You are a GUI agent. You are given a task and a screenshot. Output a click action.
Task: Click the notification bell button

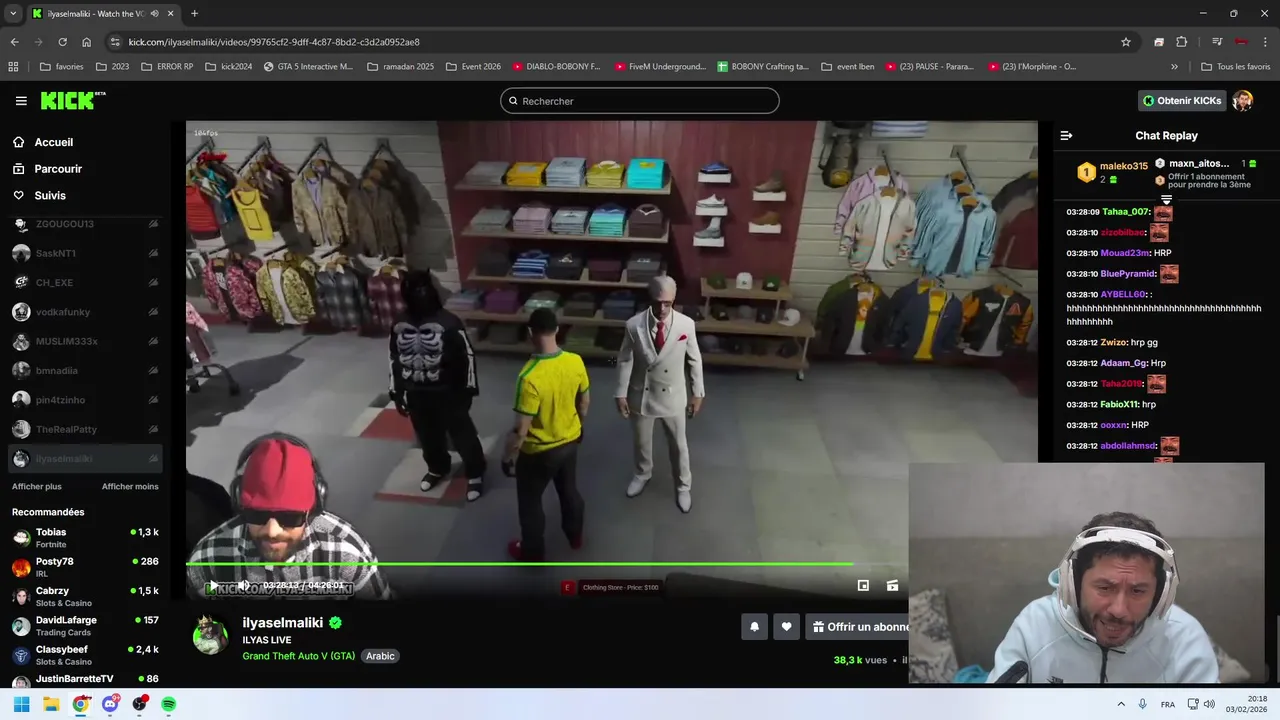click(755, 627)
